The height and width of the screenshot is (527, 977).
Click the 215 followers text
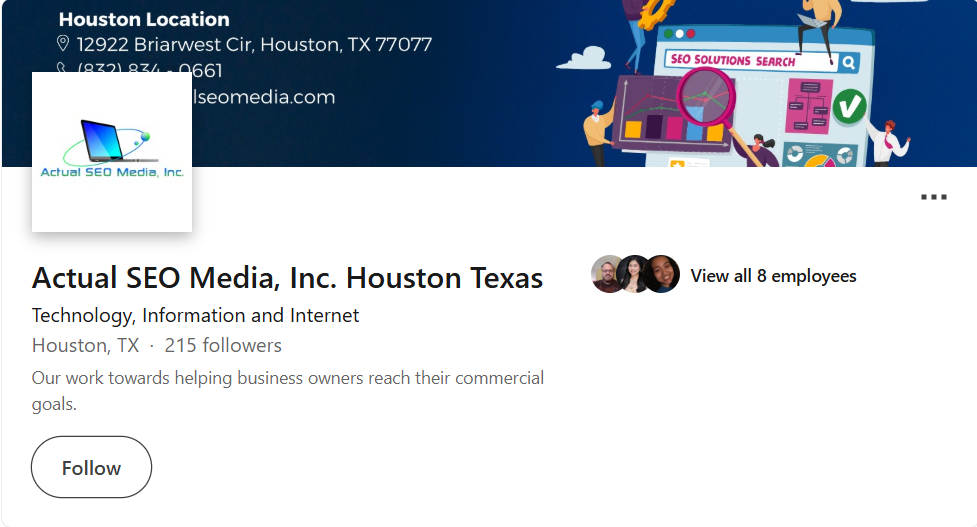click(x=223, y=345)
